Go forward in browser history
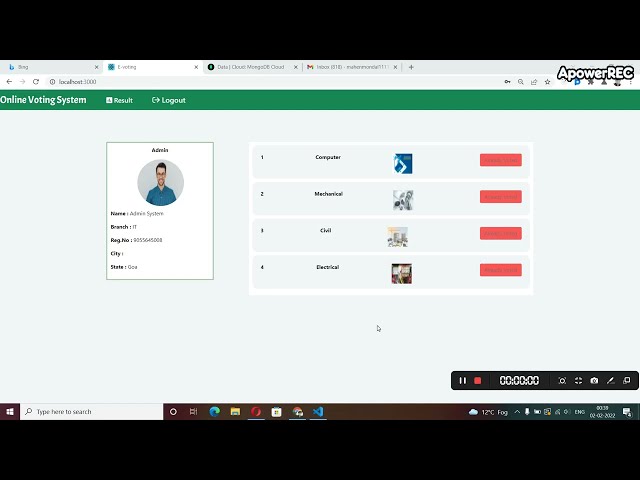This screenshot has height=480, width=640. pos(22,82)
